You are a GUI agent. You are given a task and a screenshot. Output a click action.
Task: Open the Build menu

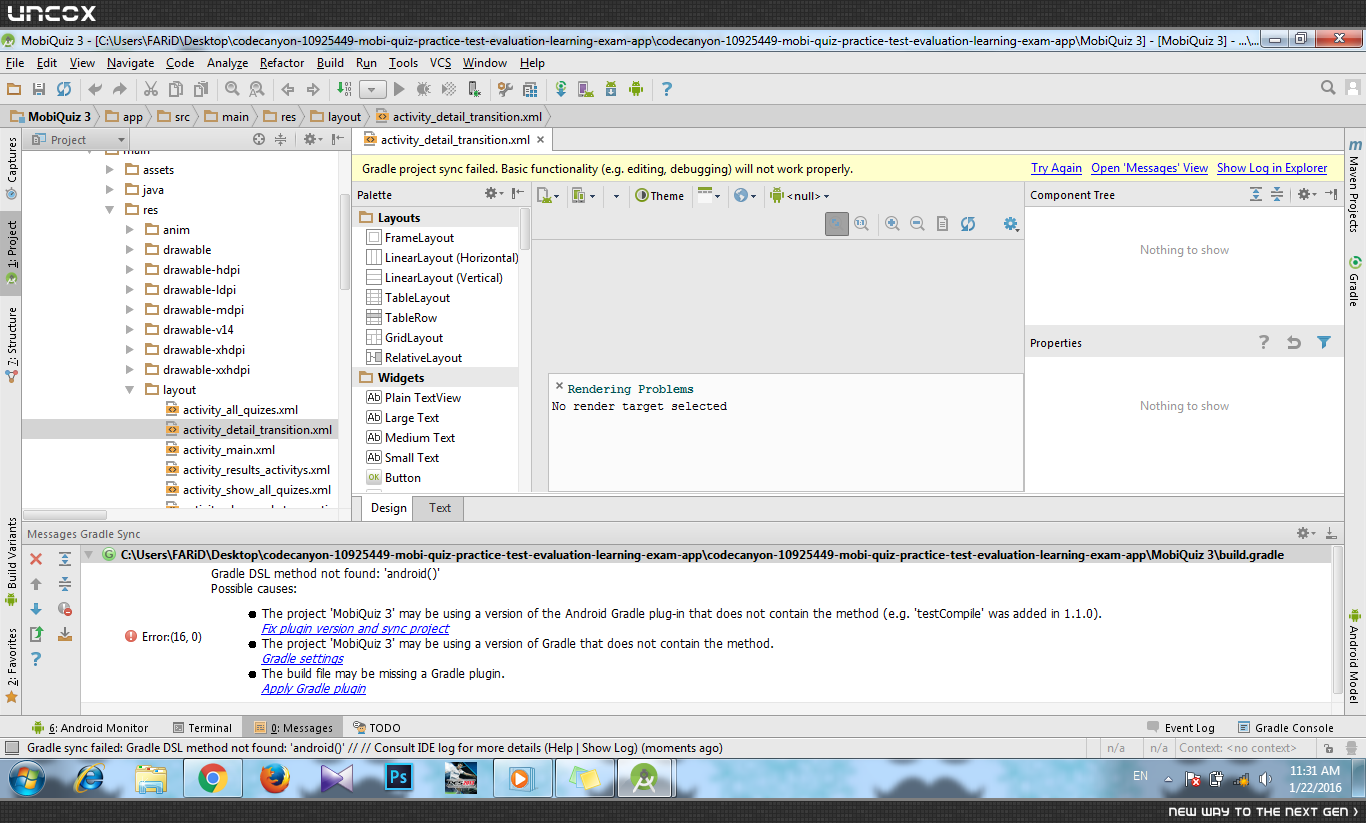[x=330, y=63]
